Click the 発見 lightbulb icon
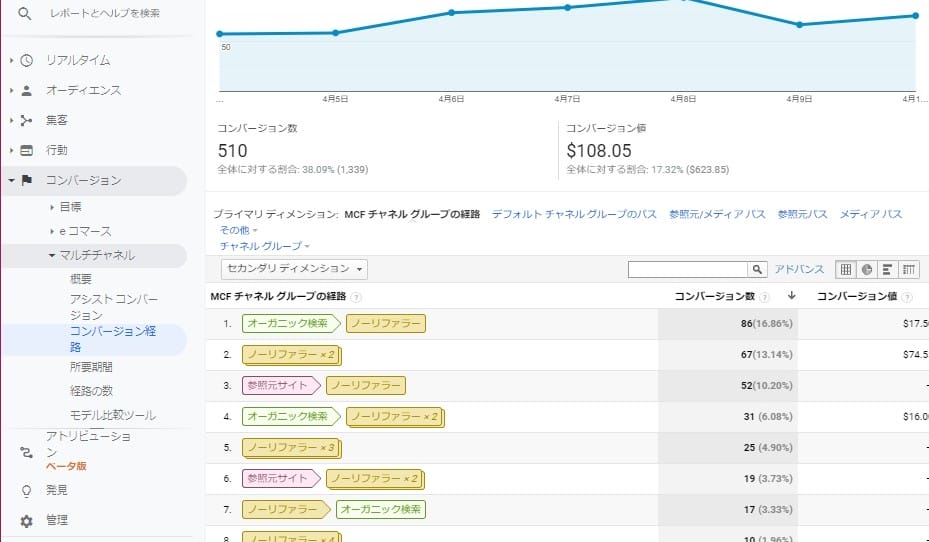Screen dimensions: 929x542 pos(27,490)
